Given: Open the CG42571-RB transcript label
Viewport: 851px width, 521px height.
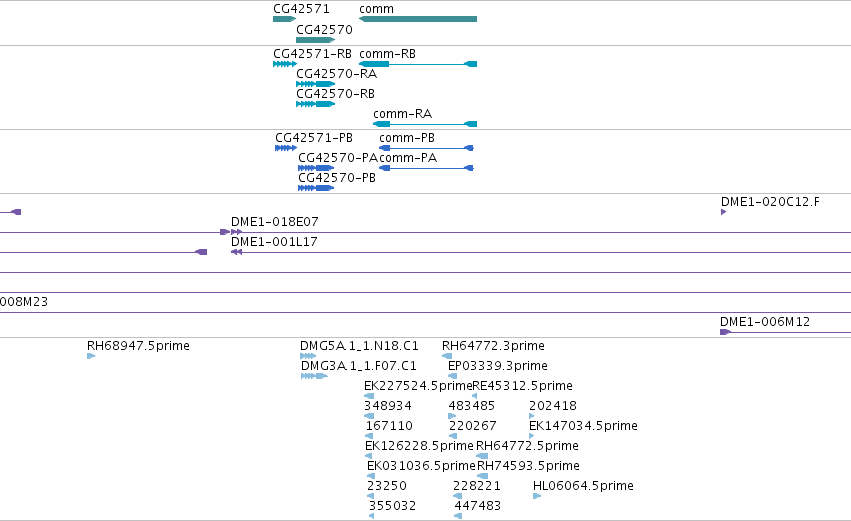Looking at the screenshot, I should (312, 54).
